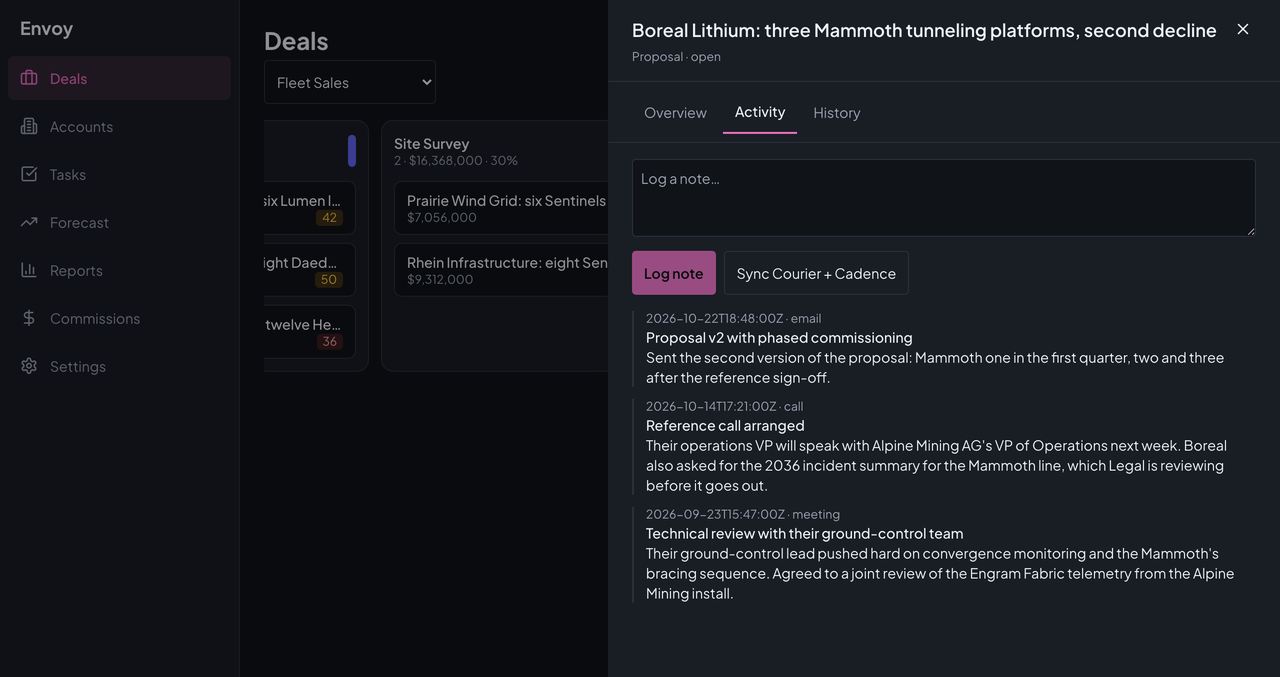Click the Commissions dollar sign icon
This screenshot has width=1280, height=677.
pyautogui.click(x=29, y=318)
